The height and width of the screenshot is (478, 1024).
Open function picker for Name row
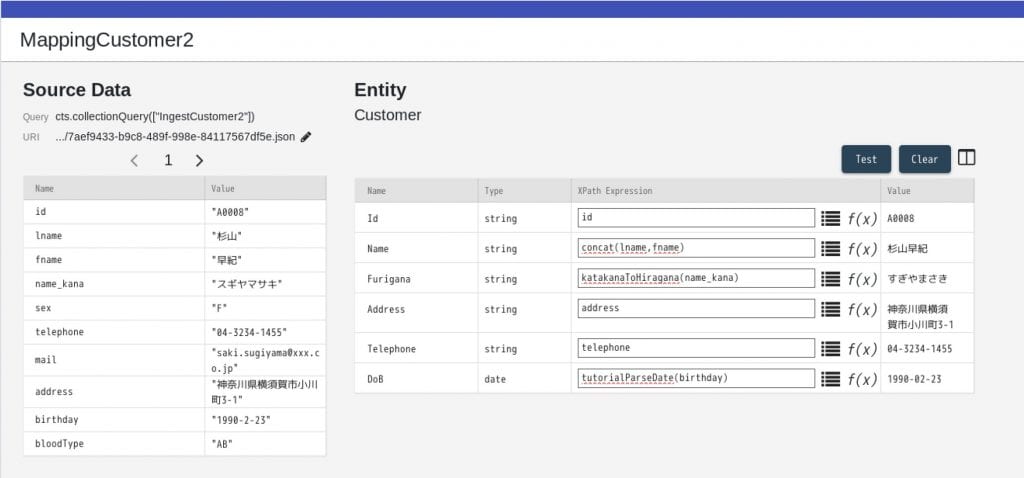coord(862,249)
